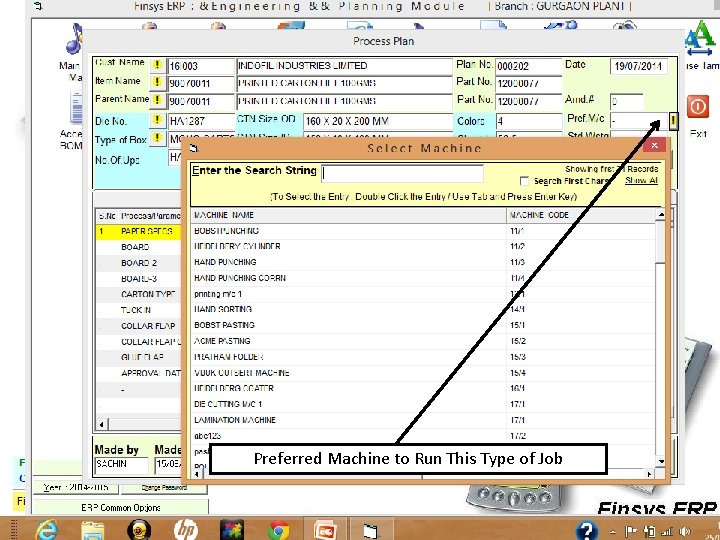This screenshot has height=540, width=720.
Task: Click the machine list scroll right arrow
Action: pos(649,474)
